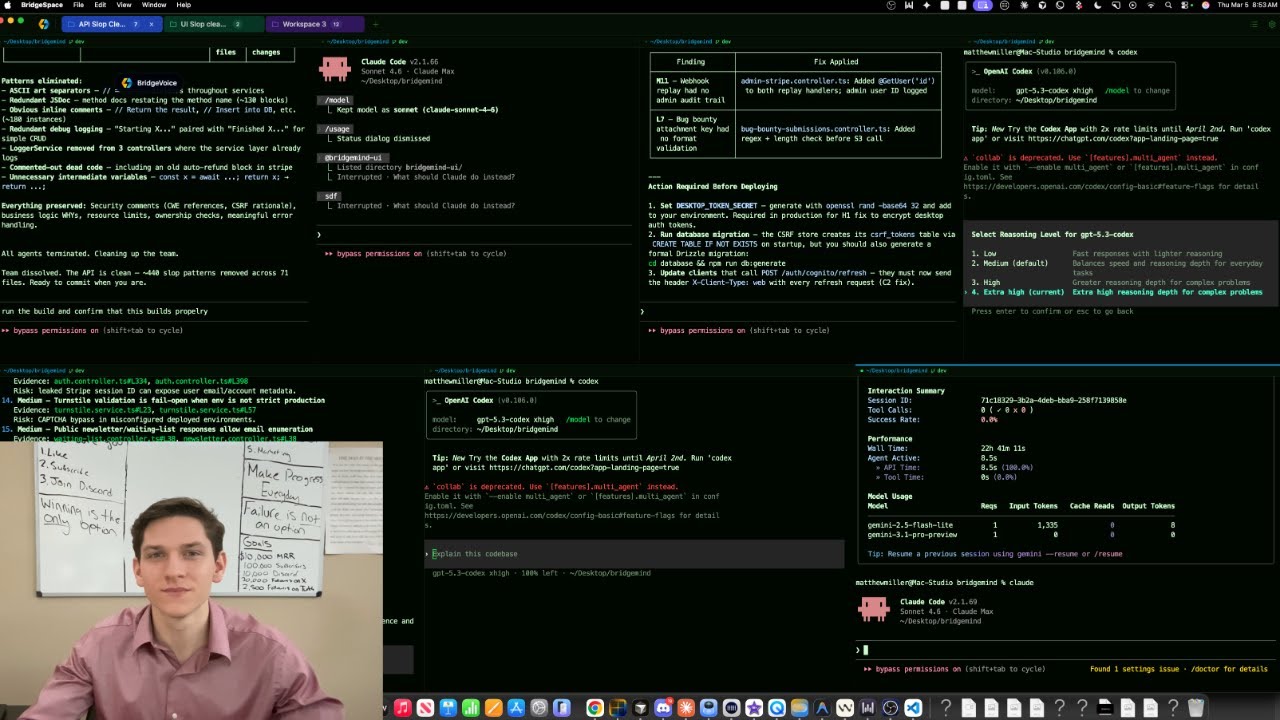
Task: Toggle Focus moon icon in menu bar
Action: (x=1098, y=5)
